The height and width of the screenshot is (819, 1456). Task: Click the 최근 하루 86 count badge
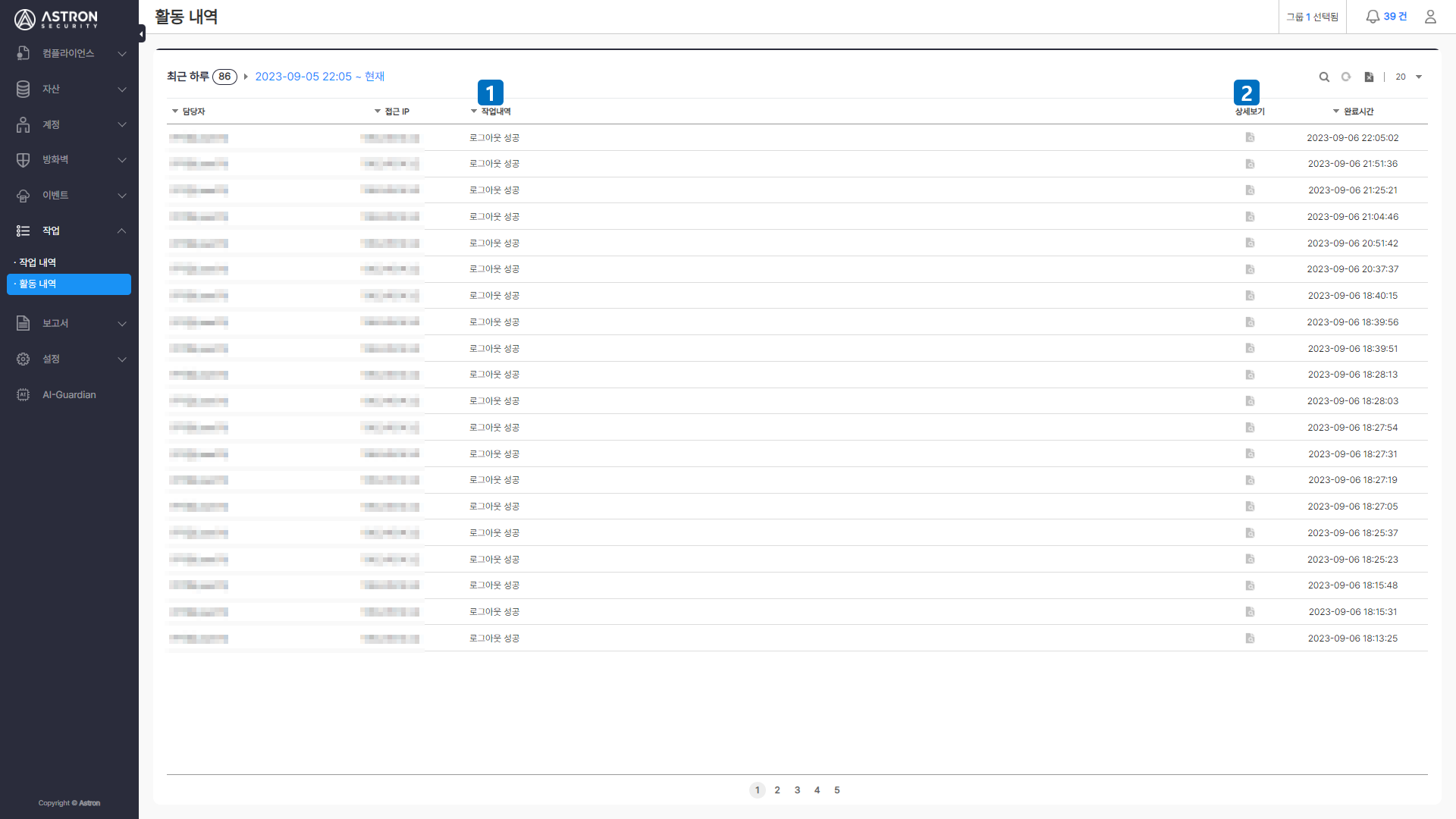click(x=224, y=77)
